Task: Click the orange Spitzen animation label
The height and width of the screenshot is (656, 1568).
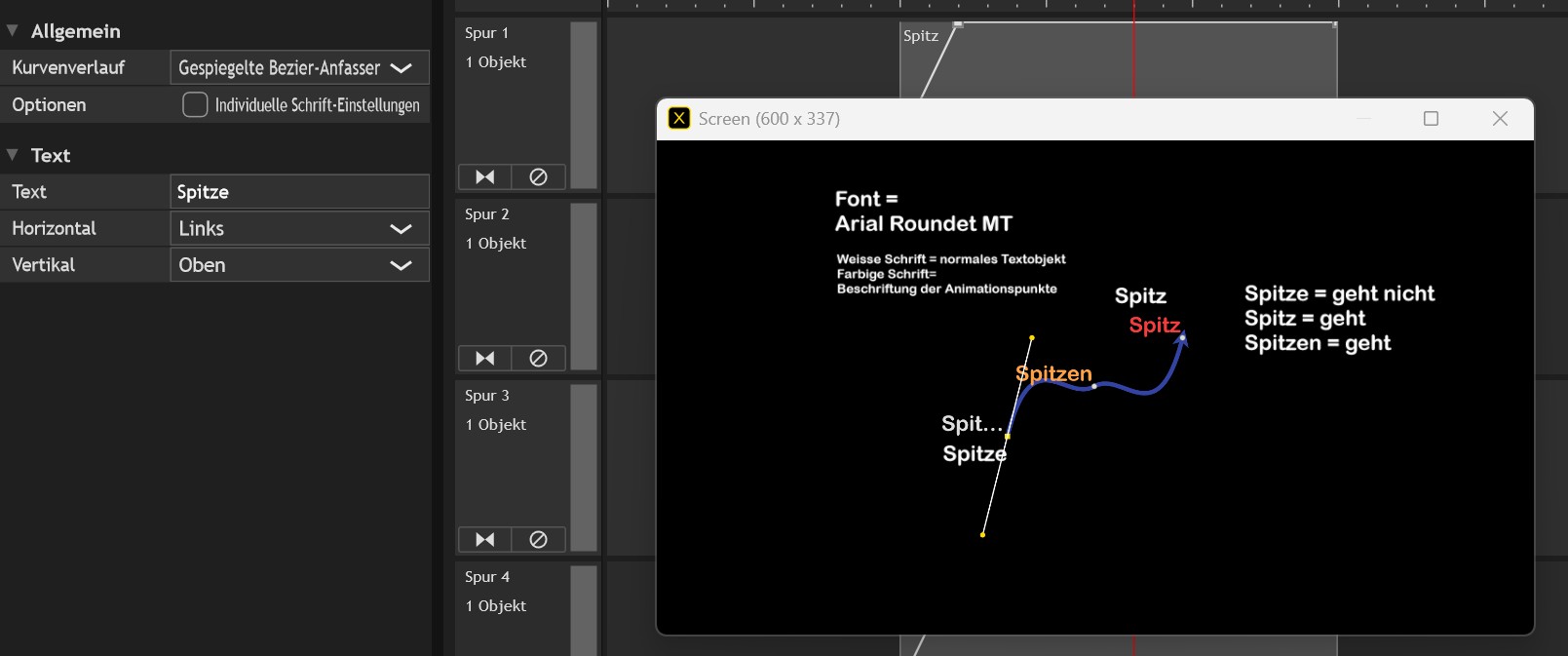Action: point(1053,373)
